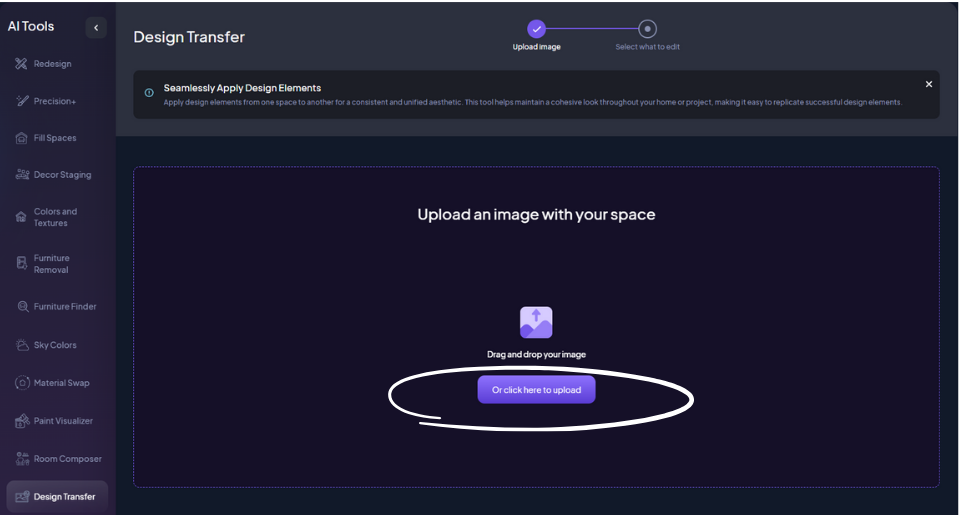The height and width of the screenshot is (515, 961).
Task: Collapse the AI Tools sidebar
Action: point(96,28)
